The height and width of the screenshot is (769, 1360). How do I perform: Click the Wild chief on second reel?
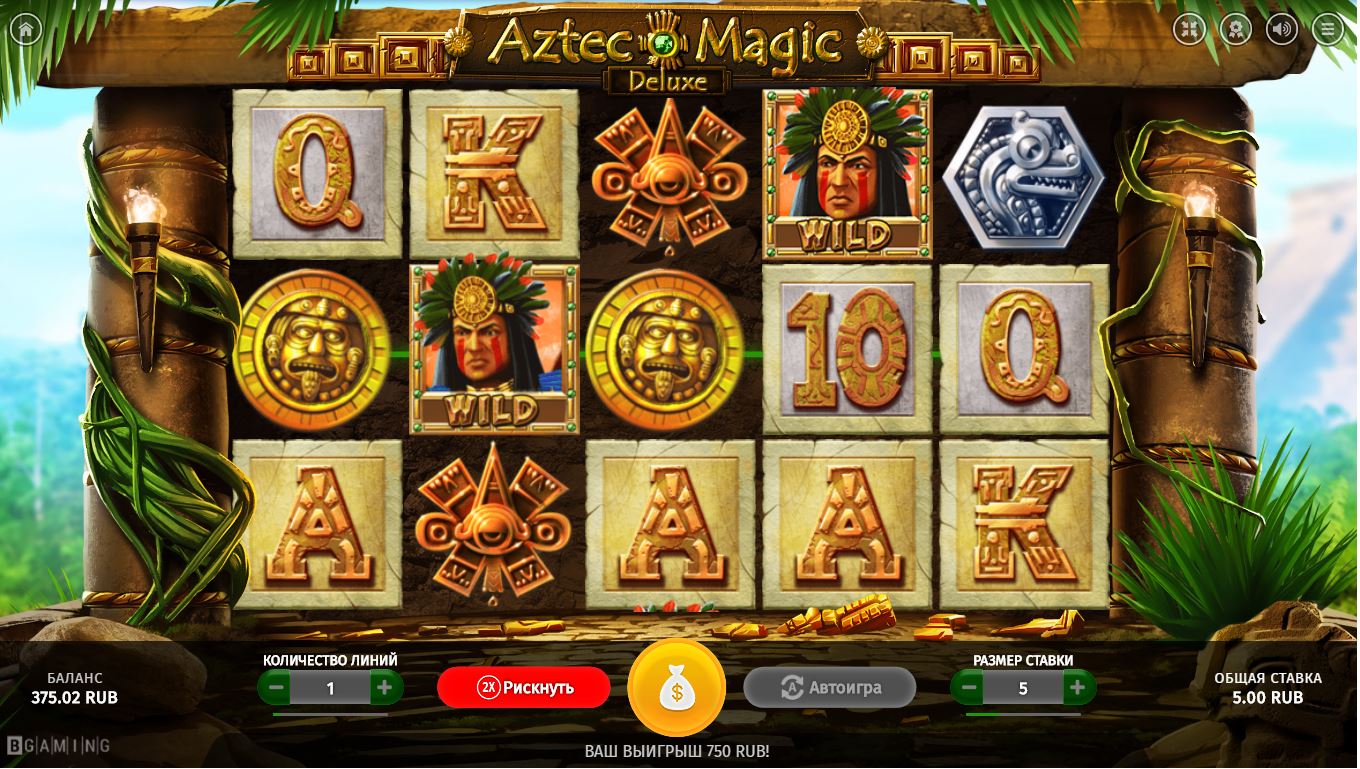point(495,349)
